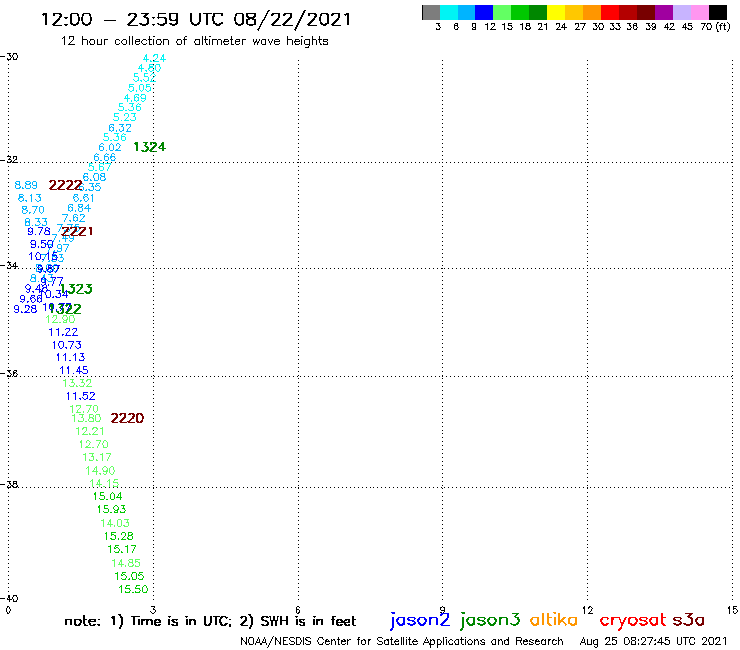Click the wave height value 8.89
This screenshot has height=650, width=740.
point(26,185)
